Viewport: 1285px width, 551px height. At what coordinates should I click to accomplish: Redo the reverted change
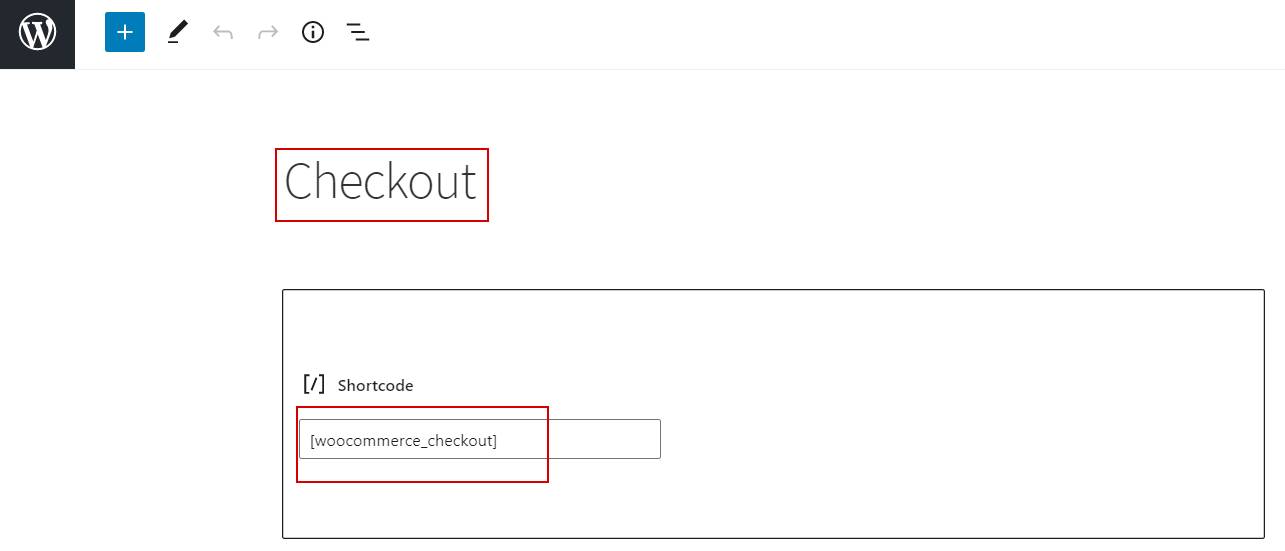coord(268,33)
